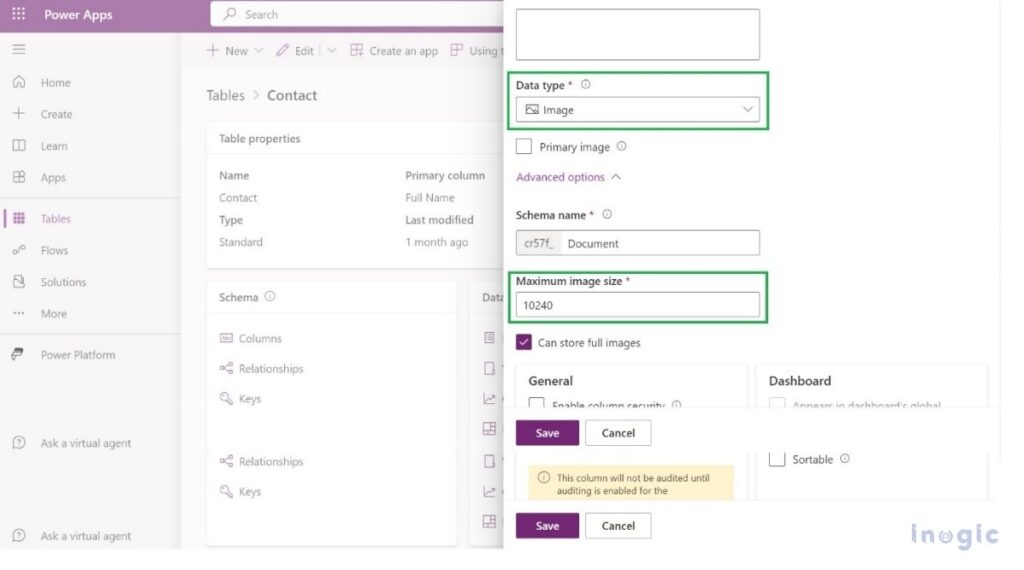The image size is (1024, 570).
Task: Click the Data type info icon
Action: coord(586,85)
